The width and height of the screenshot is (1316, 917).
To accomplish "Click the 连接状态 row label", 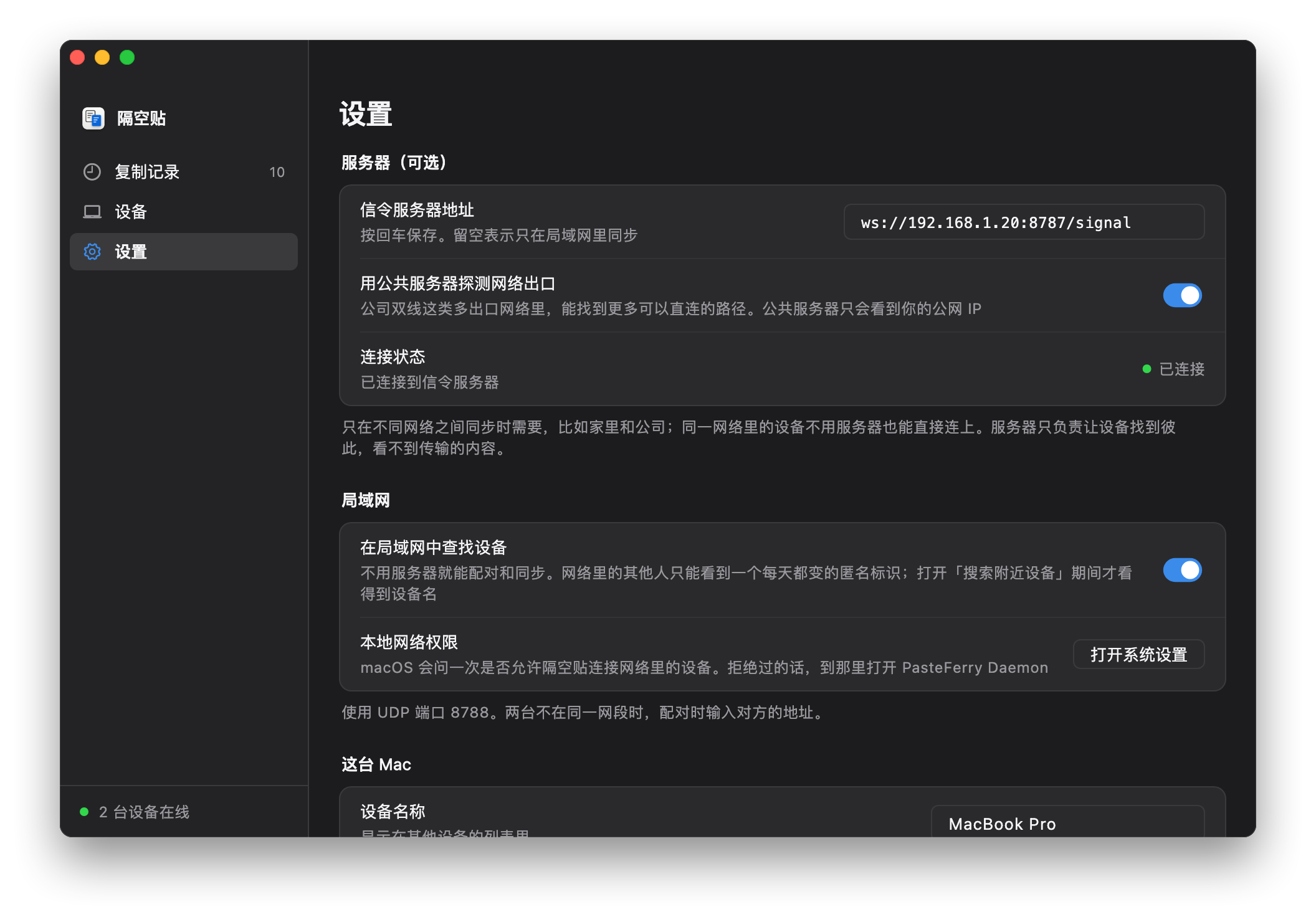I will (393, 357).
